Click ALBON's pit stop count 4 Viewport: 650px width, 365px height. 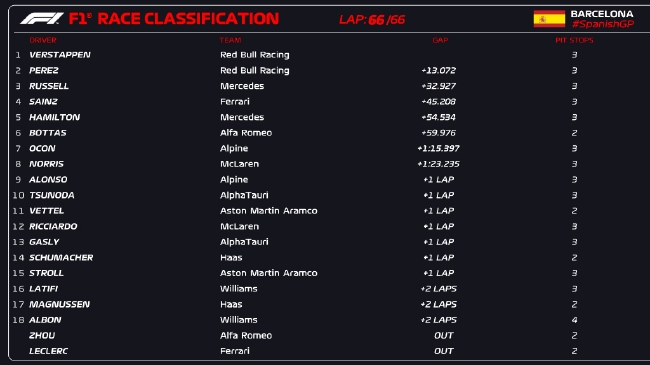pyautogui.click(x=574, y=320)
